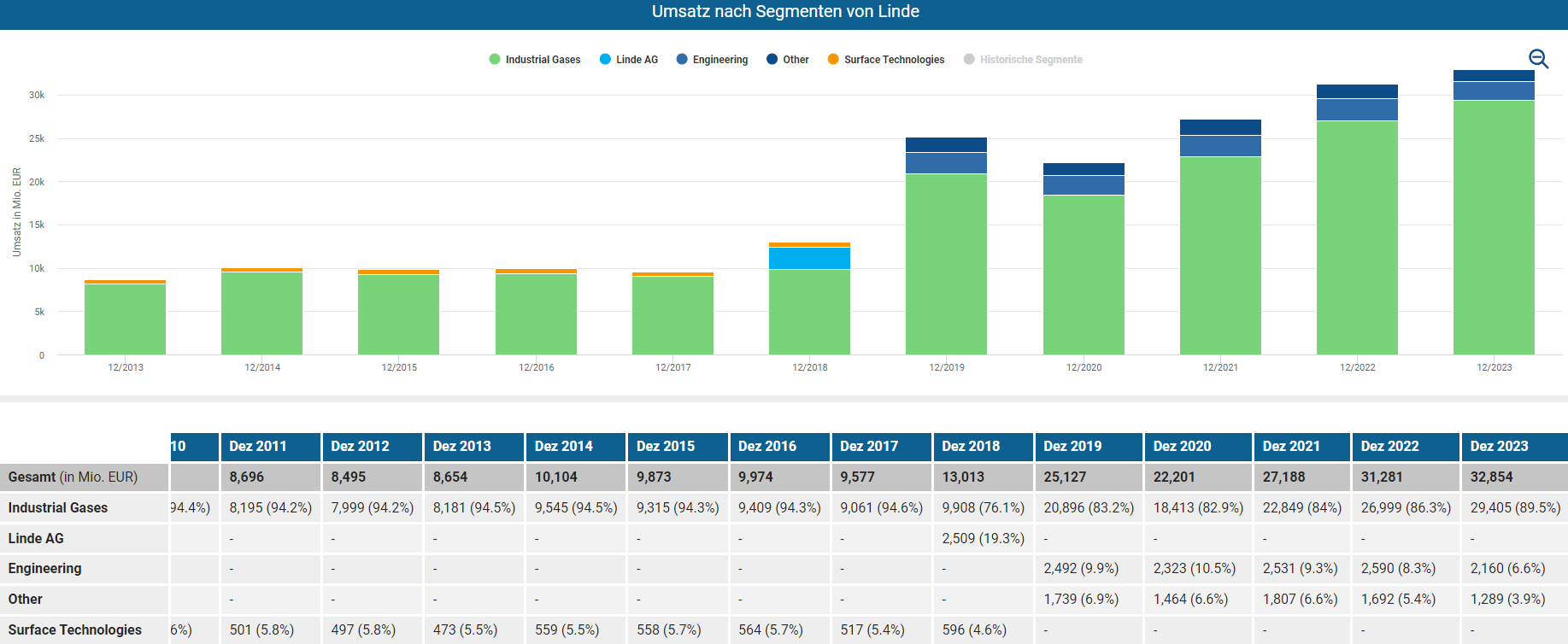Viewport: 1568px width, 644px height.
Task: Toggle Other legend entry
Action: point(788,60)
